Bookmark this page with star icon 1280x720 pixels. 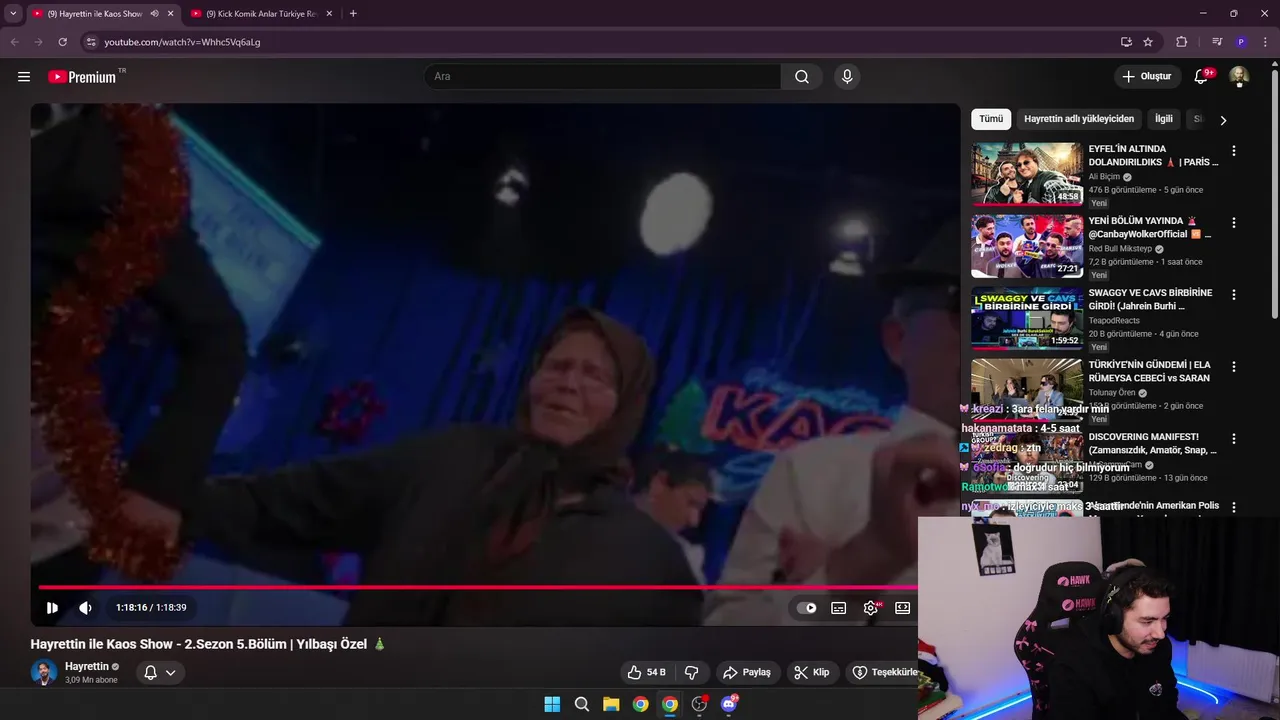point(1148,42)
